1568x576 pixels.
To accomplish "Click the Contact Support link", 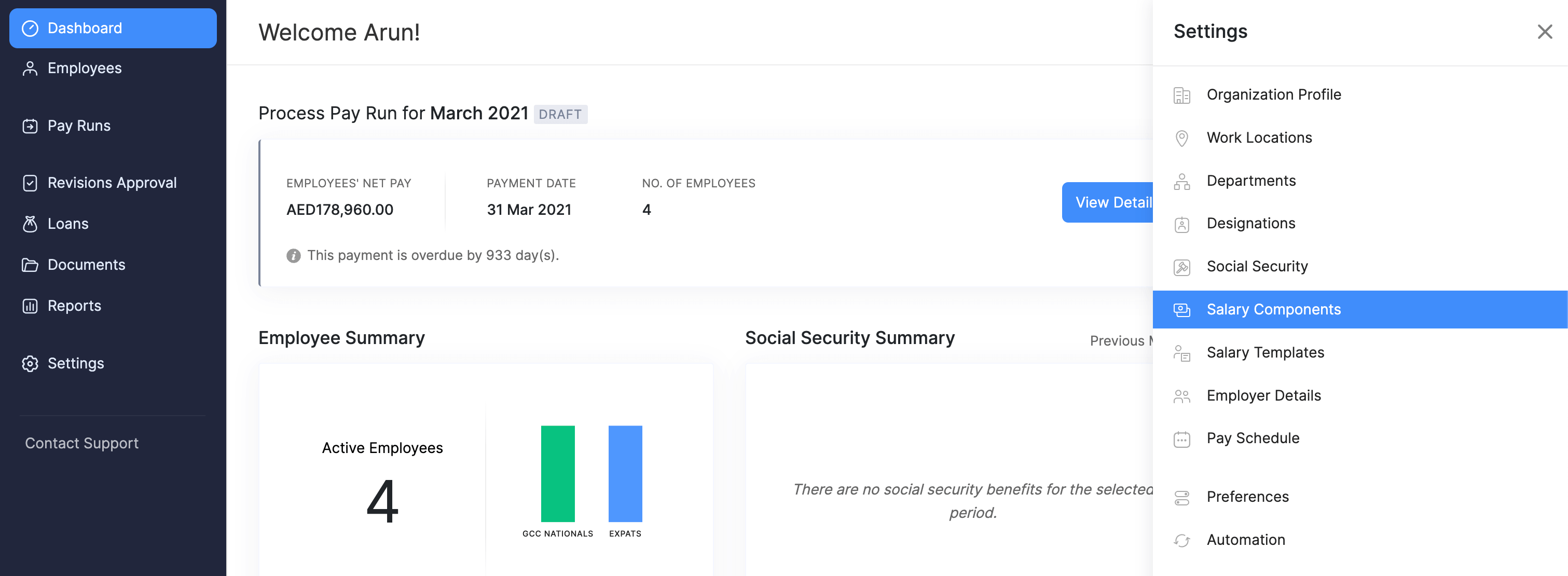I will (x=81, y=443).
